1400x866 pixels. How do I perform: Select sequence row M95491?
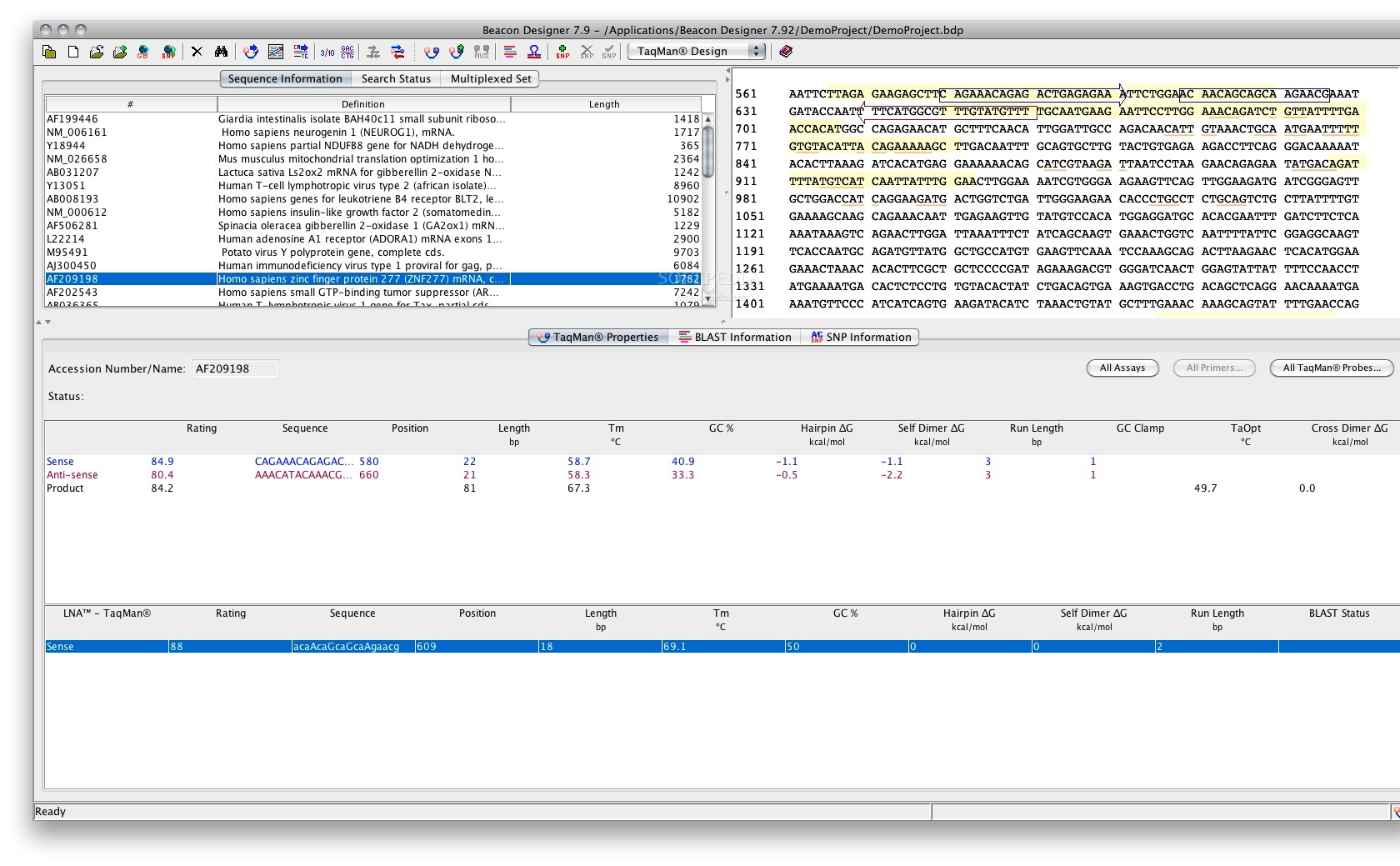[373, 253]
